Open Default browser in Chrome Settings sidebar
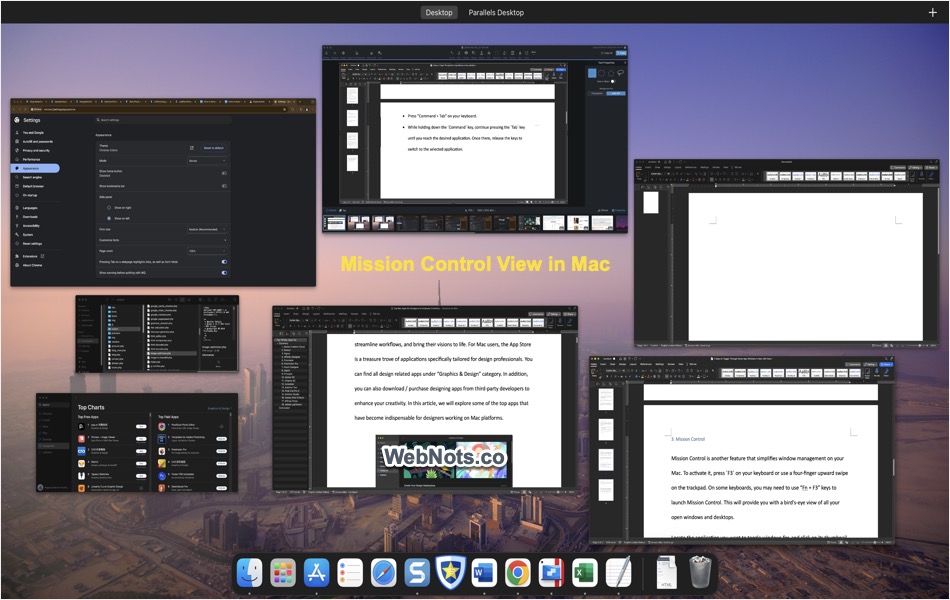The width and height of the screenshot is (950, 600). point(35,186)
